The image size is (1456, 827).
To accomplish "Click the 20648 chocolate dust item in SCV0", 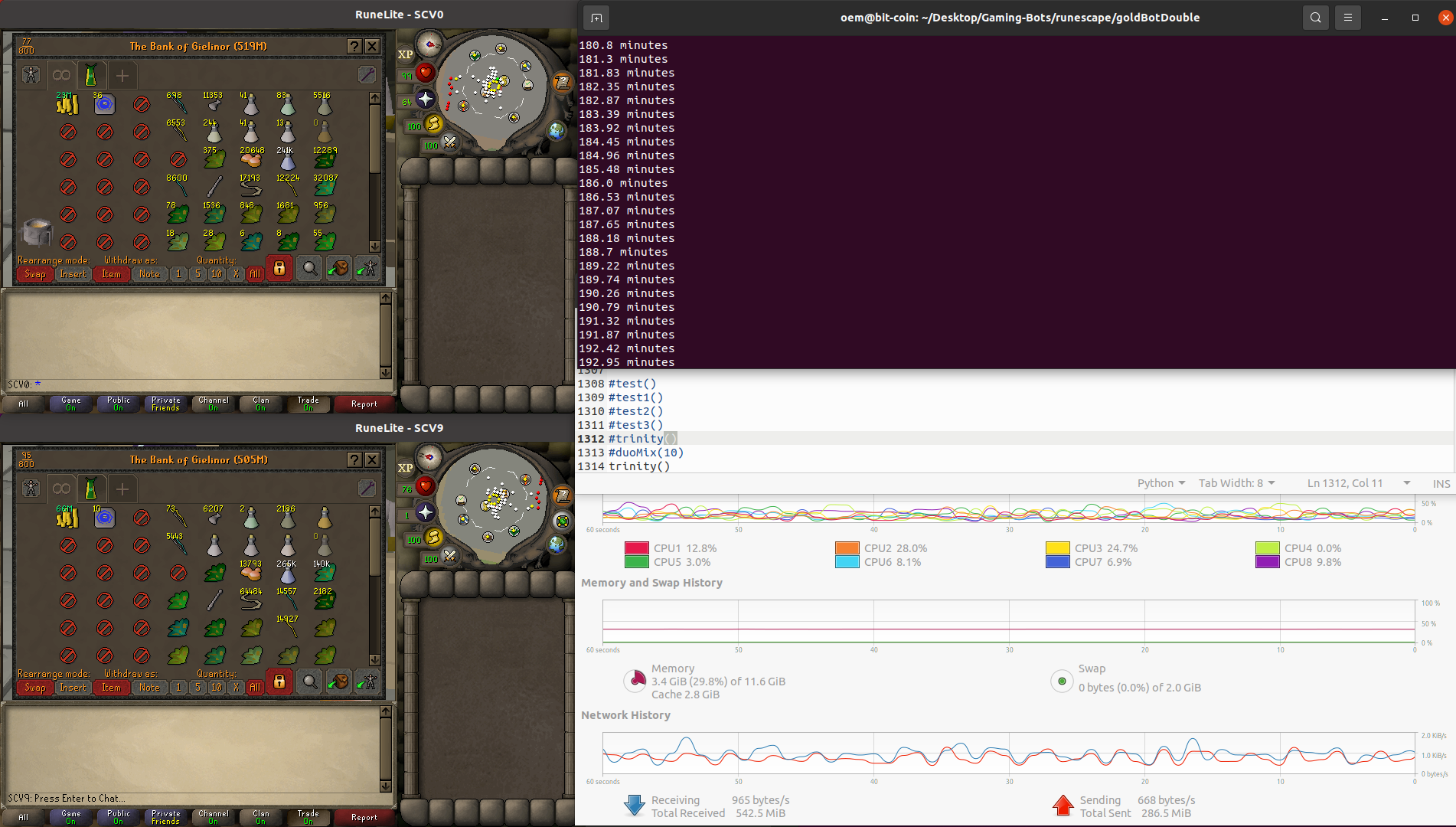I will coord(250,159).
